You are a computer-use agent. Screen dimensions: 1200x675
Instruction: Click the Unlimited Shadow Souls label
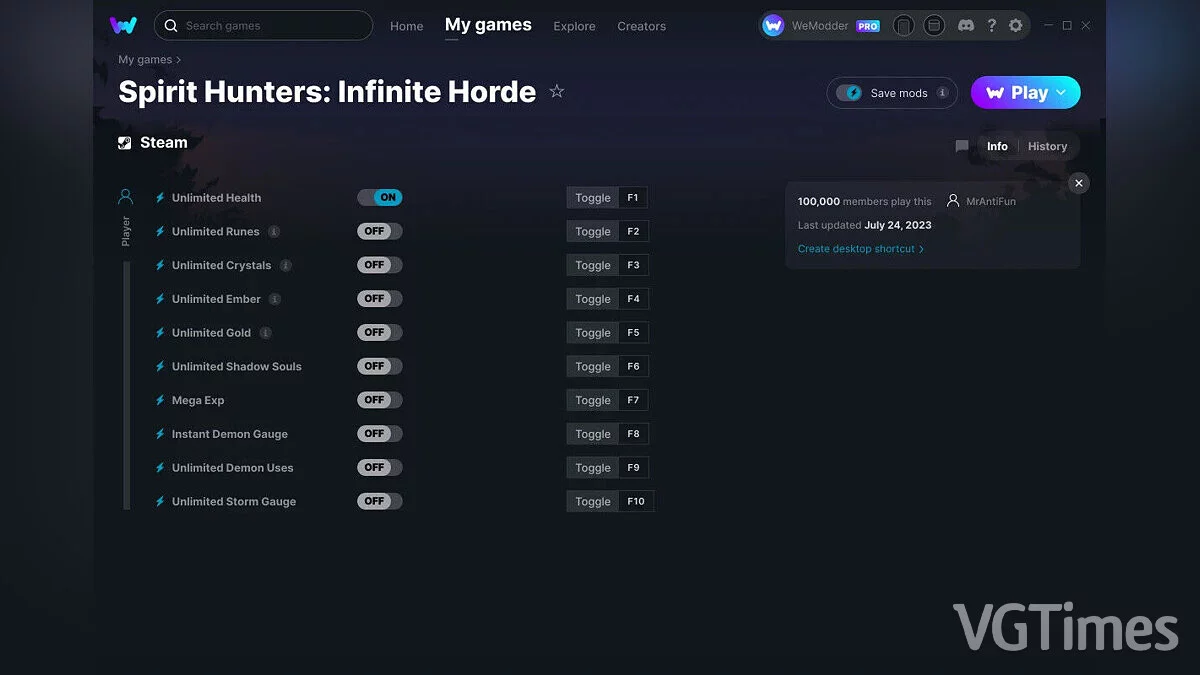tap(236, 367)
